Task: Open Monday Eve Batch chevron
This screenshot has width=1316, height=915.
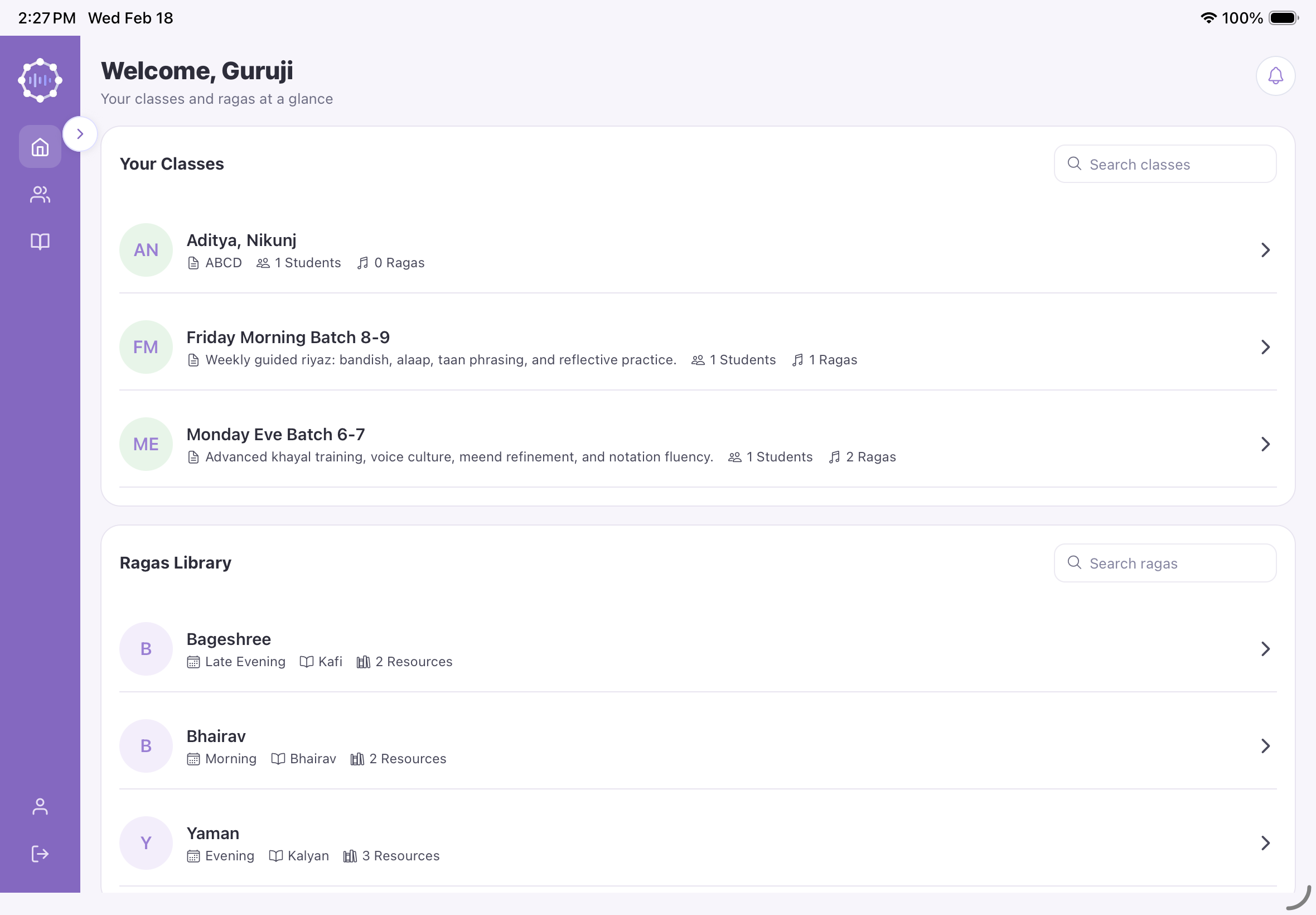Action: tap(1265, 444)
